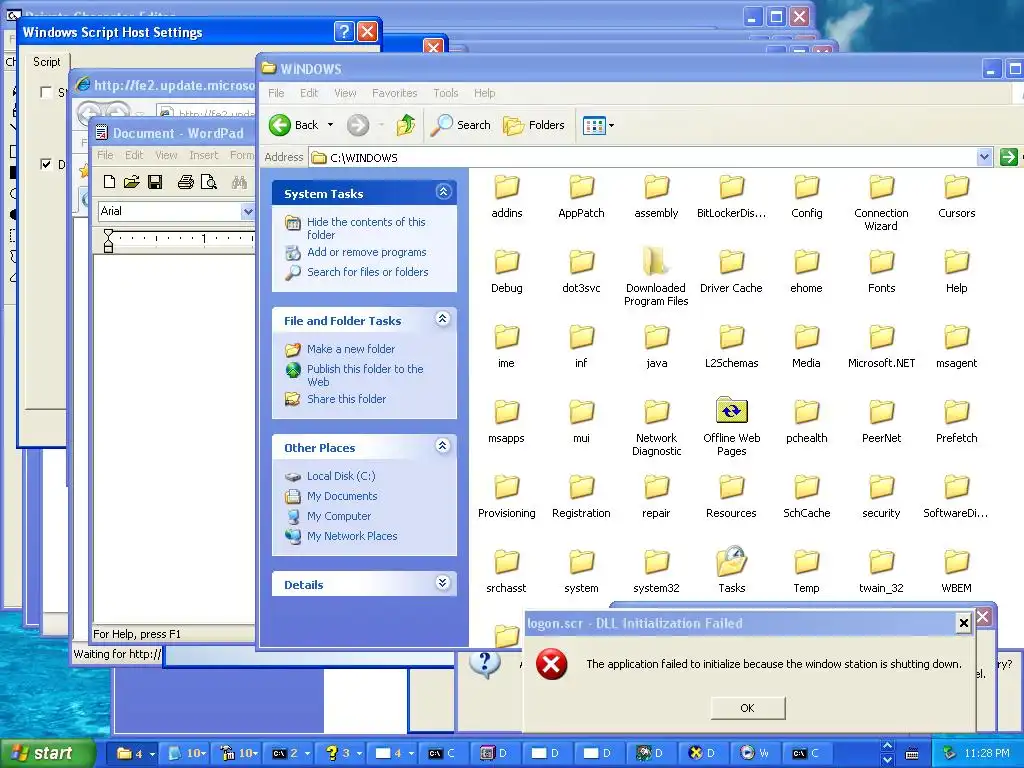The image size is (1024, 768).
Task: Click command prompt group labeled 2 on taskbar
Action: 291,753
